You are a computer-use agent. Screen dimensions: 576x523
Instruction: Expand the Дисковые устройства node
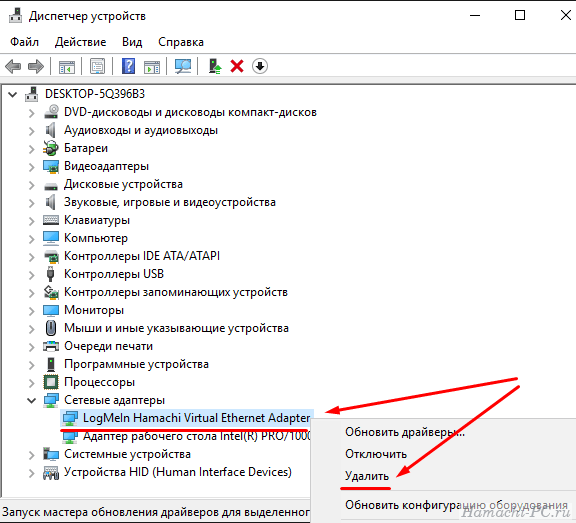point(32,185)
